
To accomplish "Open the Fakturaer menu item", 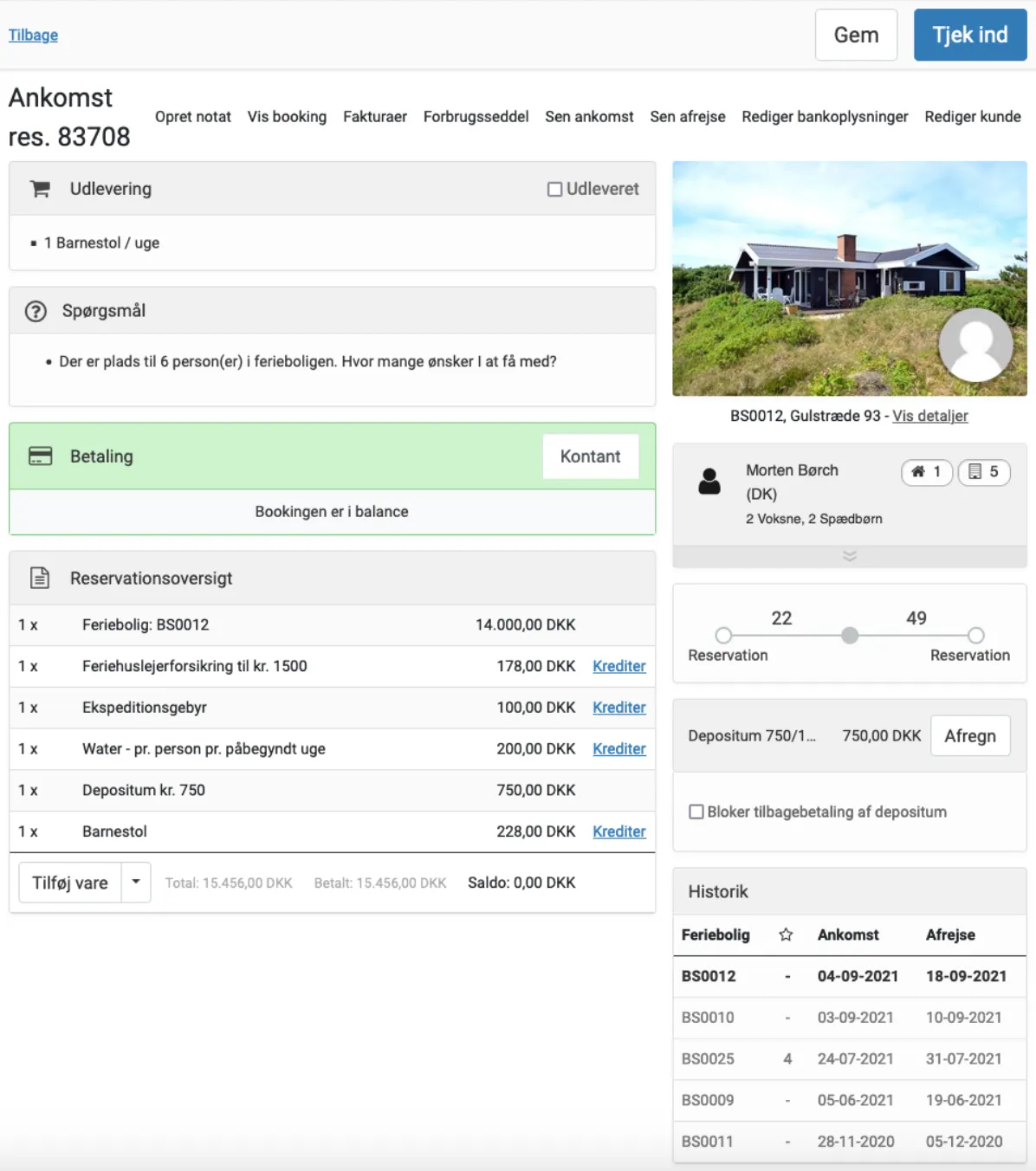I will tap(374, 117).
